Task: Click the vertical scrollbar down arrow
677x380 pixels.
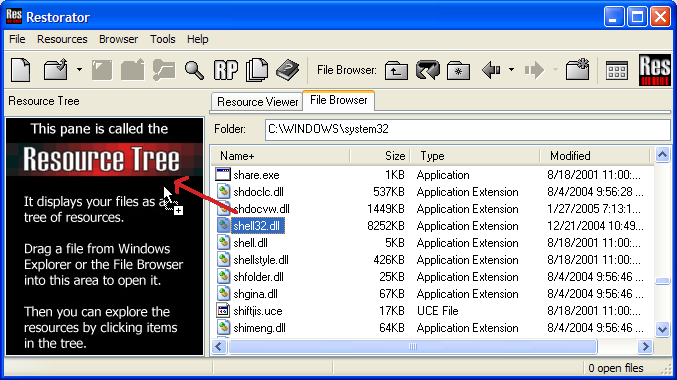Action: pyautogui.click(x=662, y=329)
